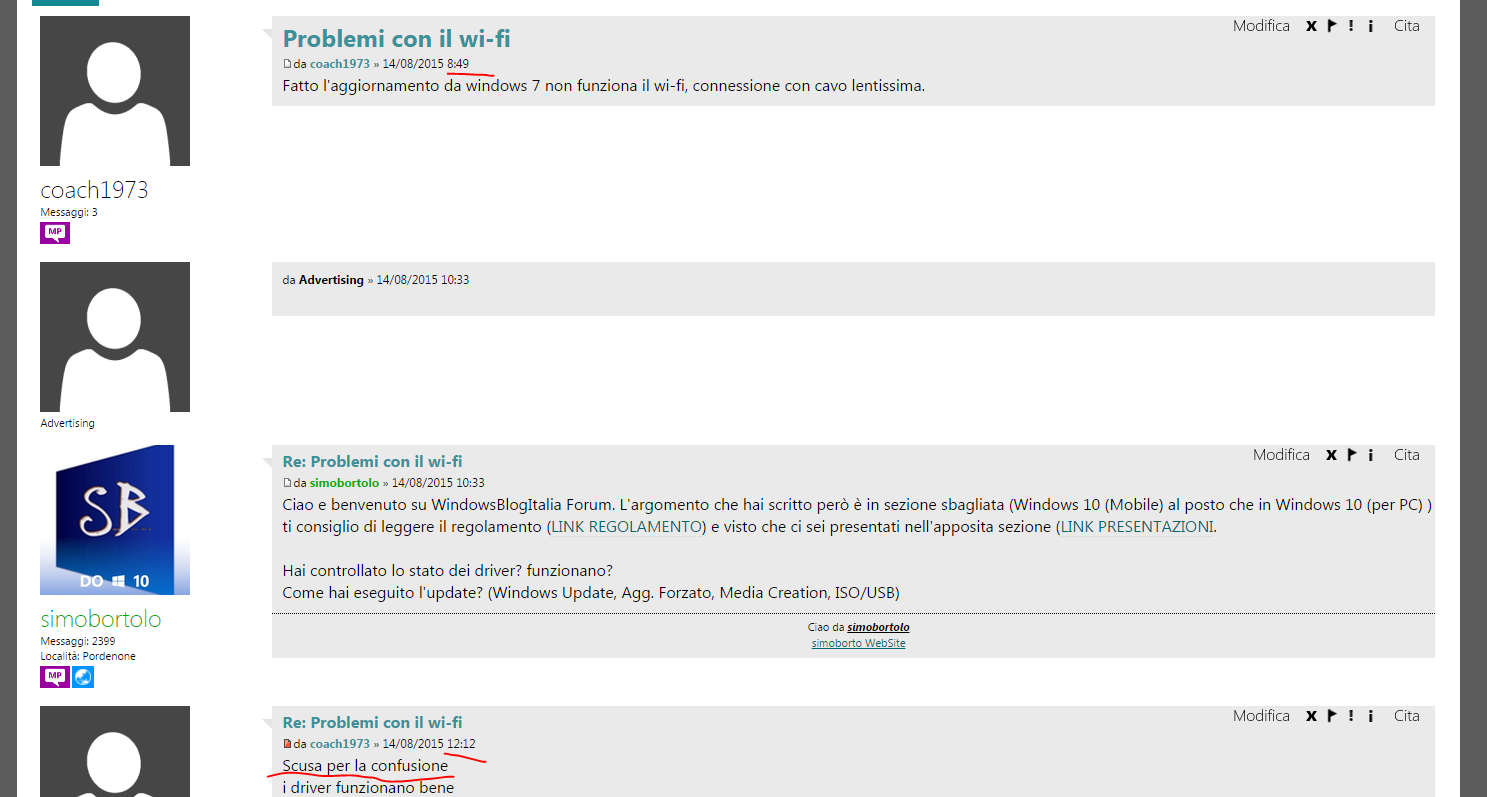
Task: Follow the LINK REGOLAMENTO link
Action: (627, 527)
